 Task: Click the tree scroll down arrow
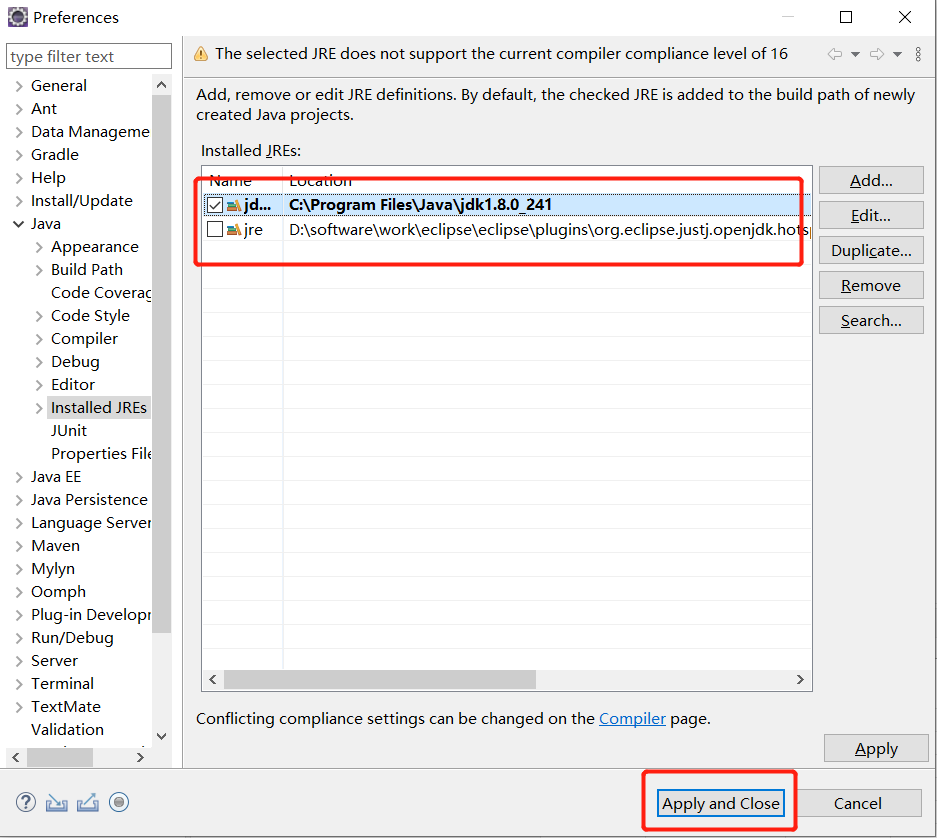[x=161, y=736]
